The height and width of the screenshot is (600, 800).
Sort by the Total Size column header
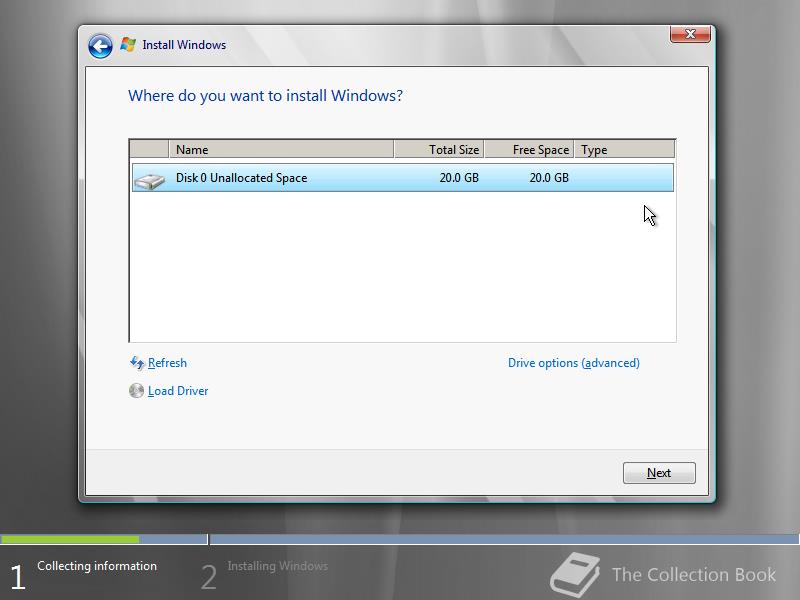pos(439,149)
